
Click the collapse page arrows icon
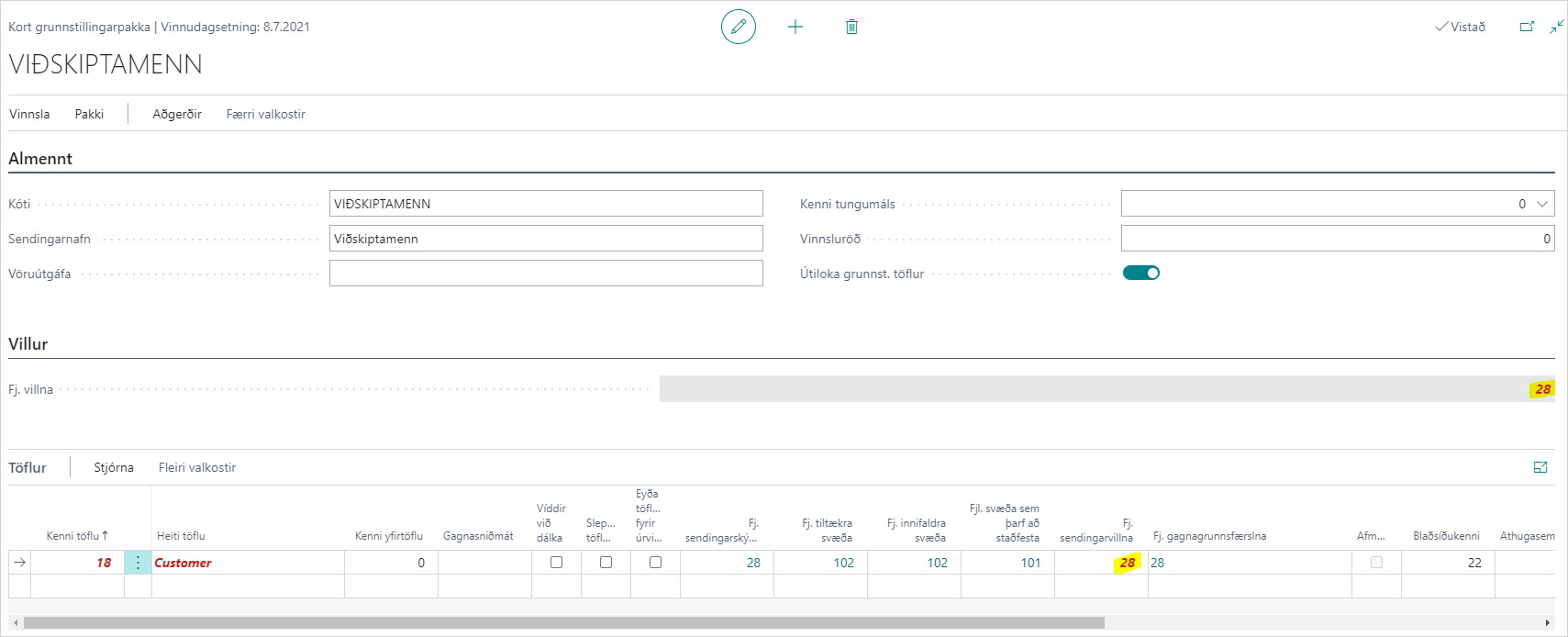point(1557,27)
